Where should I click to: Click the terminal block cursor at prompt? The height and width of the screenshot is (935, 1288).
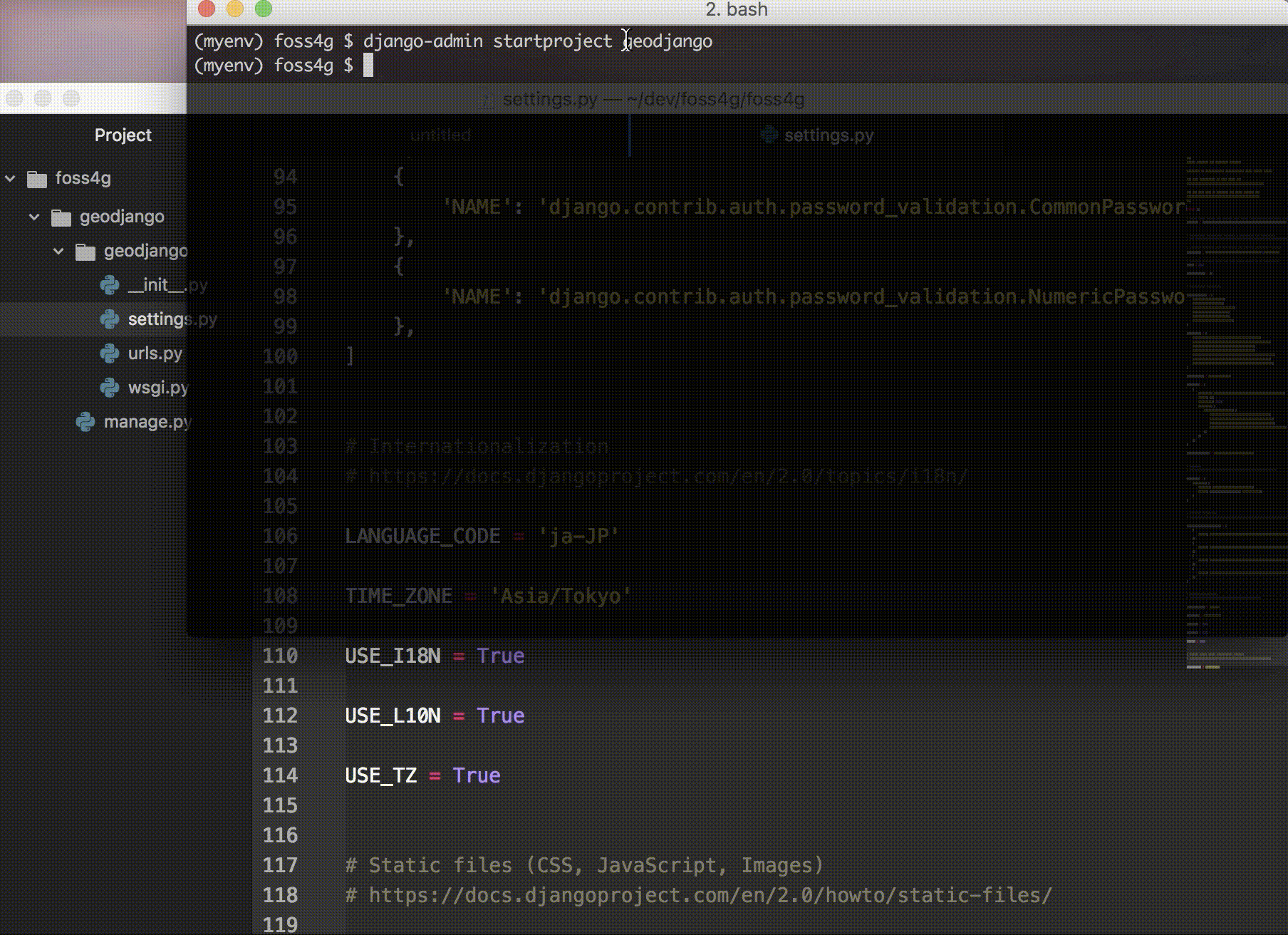point(368,66)
